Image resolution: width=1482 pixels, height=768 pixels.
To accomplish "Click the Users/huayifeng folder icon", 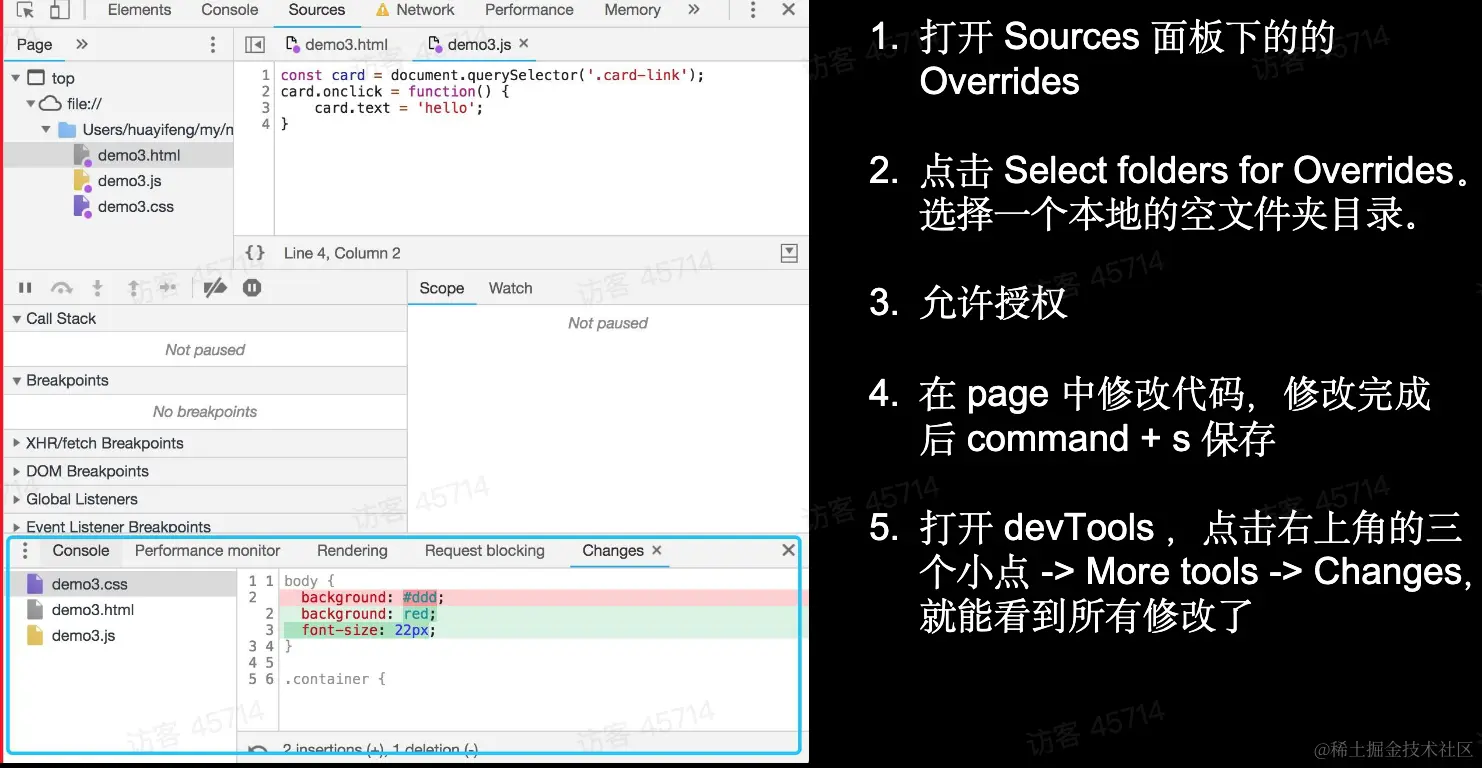I will coord(67,130).
